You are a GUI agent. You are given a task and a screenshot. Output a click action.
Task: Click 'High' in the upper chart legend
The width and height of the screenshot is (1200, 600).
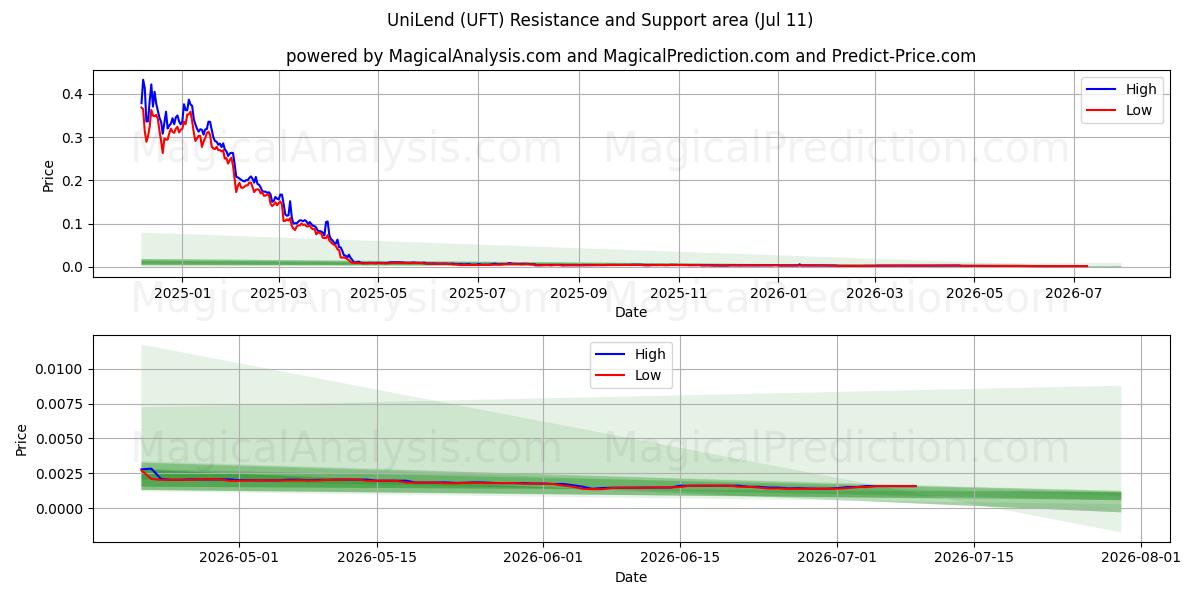click(x=1141, y=89)
